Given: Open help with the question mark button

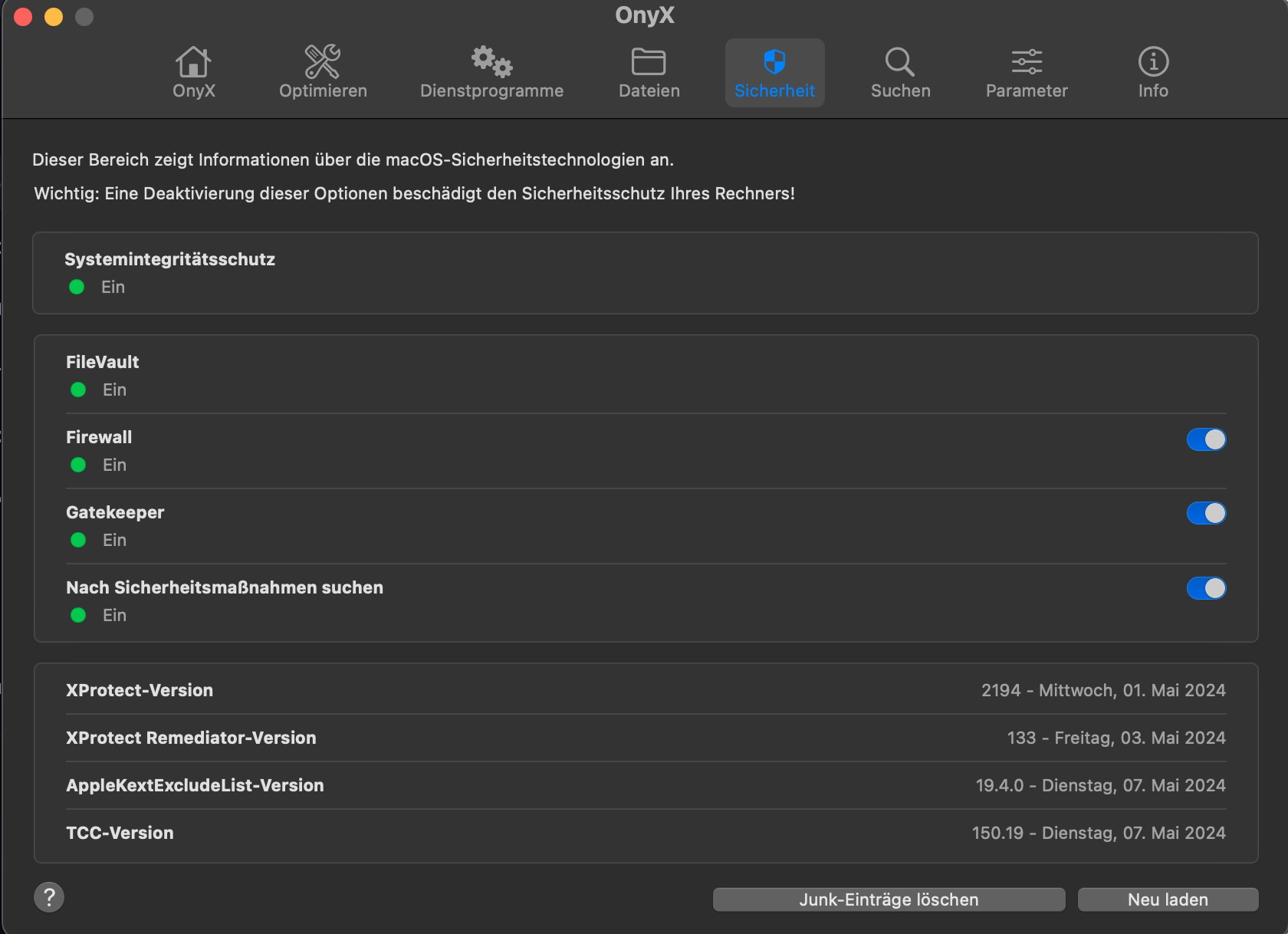Looking at the screenshot, I should (49, 896).
